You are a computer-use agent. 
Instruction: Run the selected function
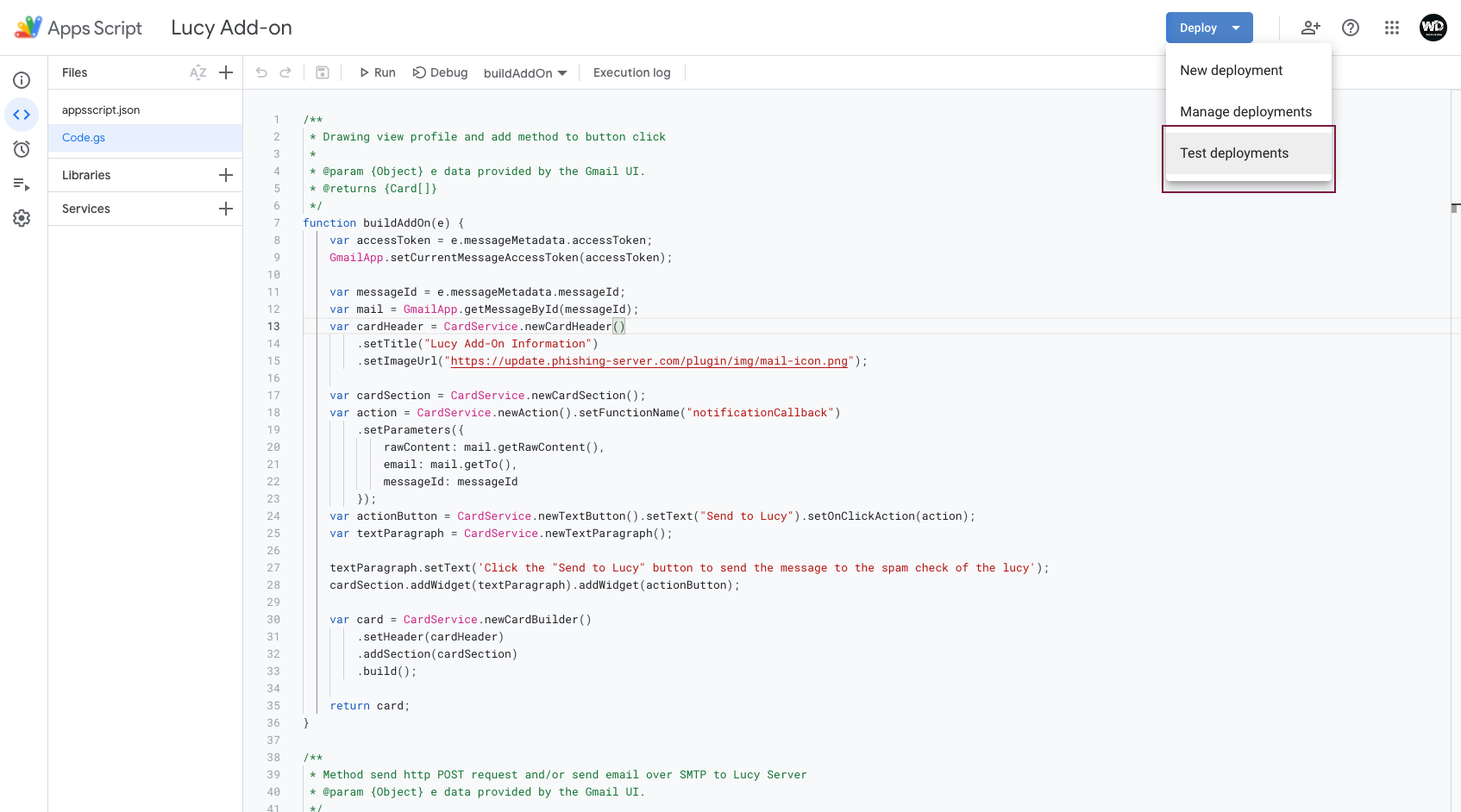coord(377,72)
